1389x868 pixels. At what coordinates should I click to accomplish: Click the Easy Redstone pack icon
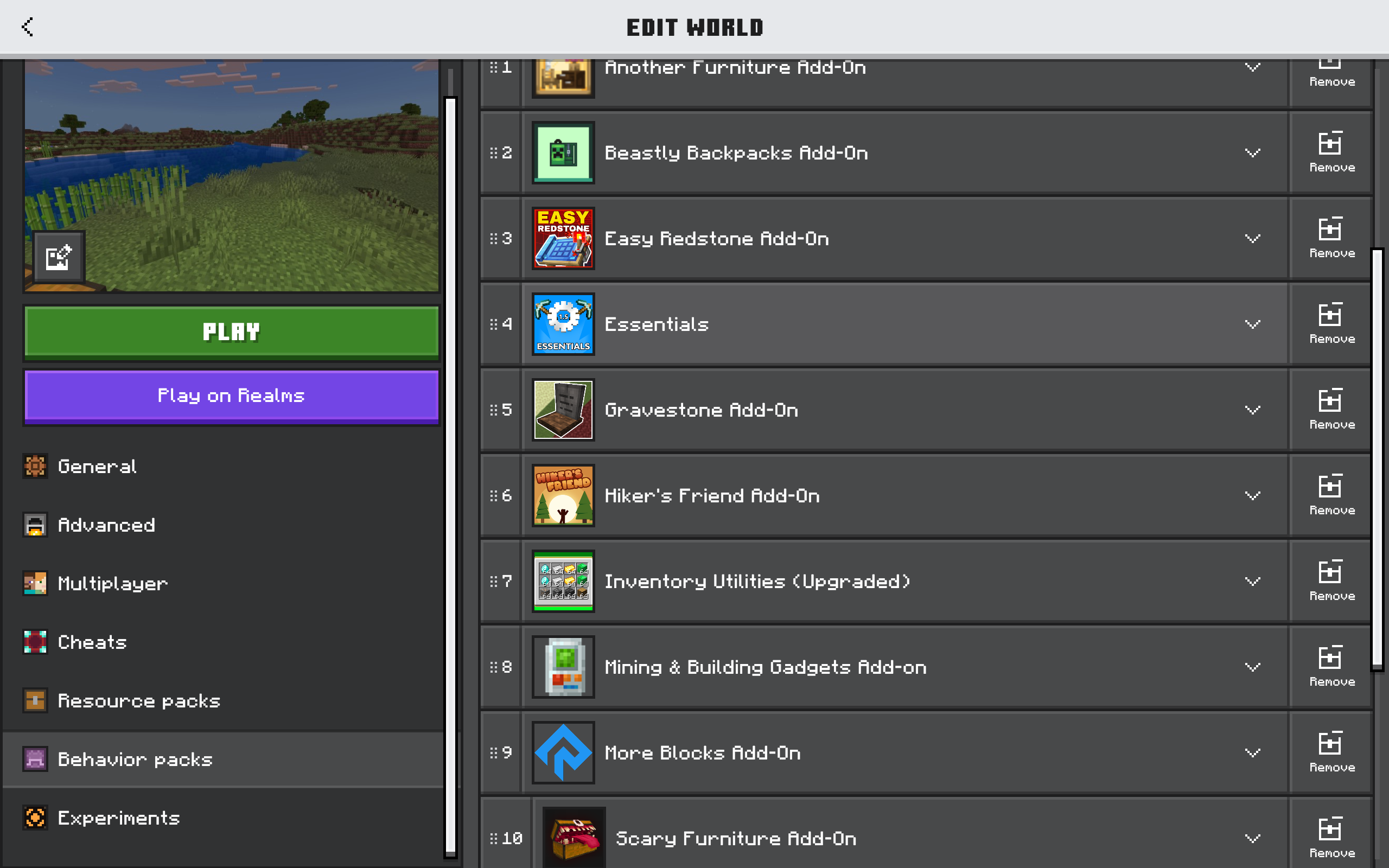pos(563,238)
